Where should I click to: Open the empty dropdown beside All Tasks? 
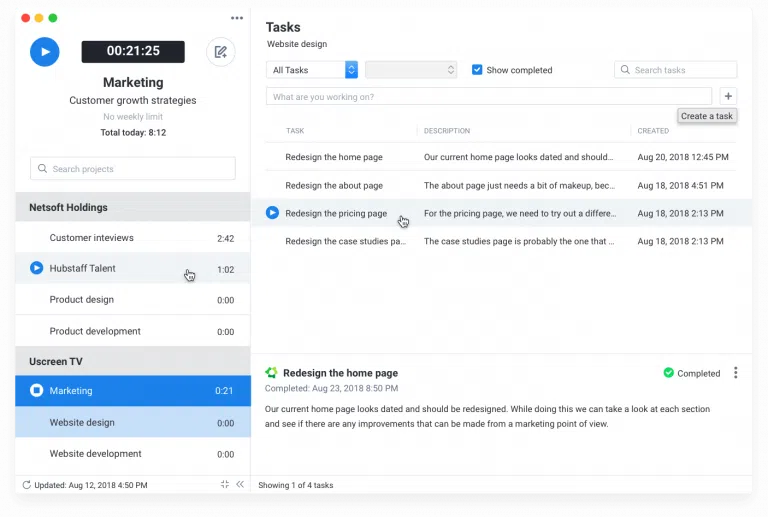(x=411, y=70)
